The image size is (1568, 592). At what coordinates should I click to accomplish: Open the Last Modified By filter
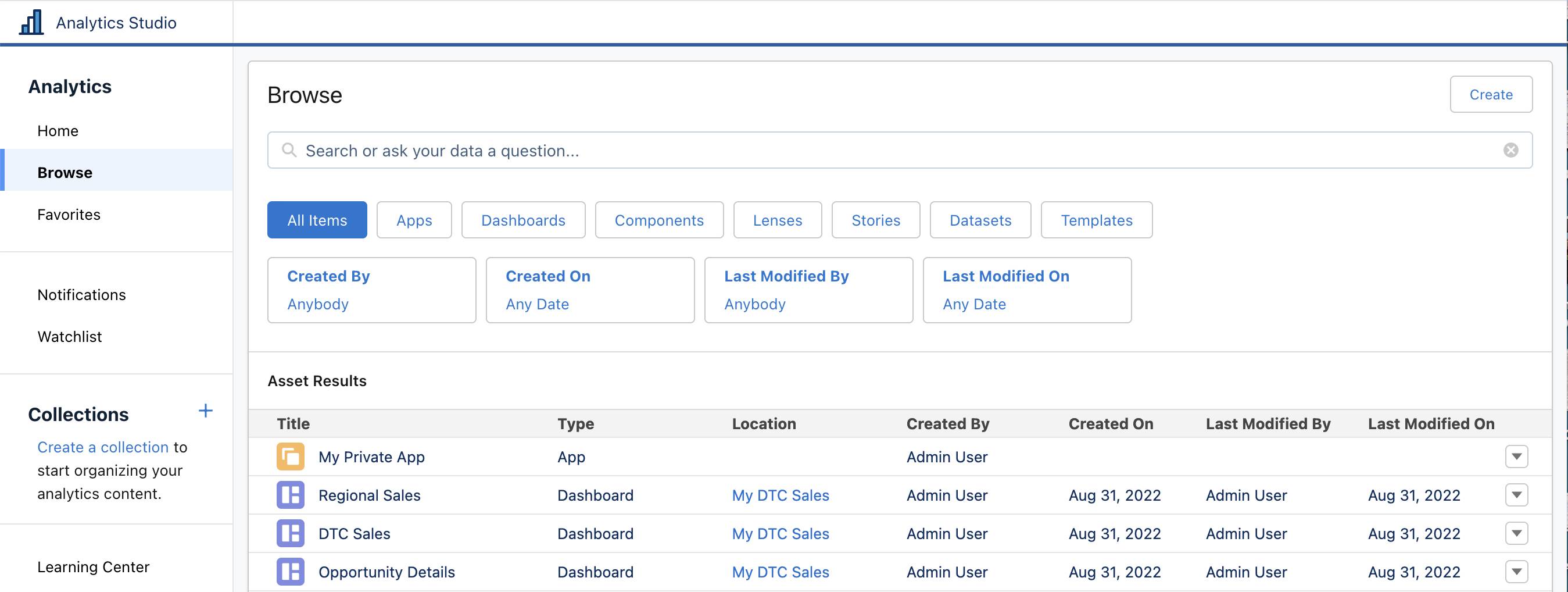tap(809, 290)
